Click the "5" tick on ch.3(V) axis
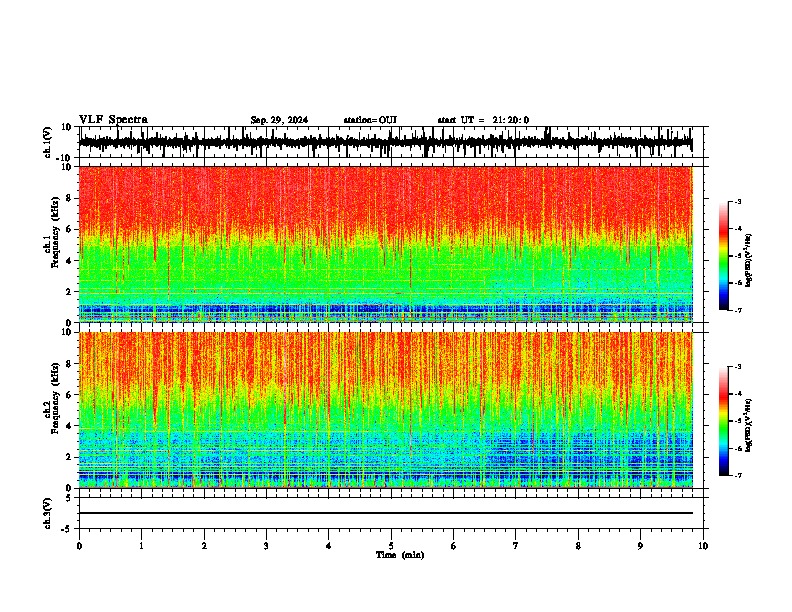Image resolution: width=792 pixels, height=612 pixels. click(70, 498)
